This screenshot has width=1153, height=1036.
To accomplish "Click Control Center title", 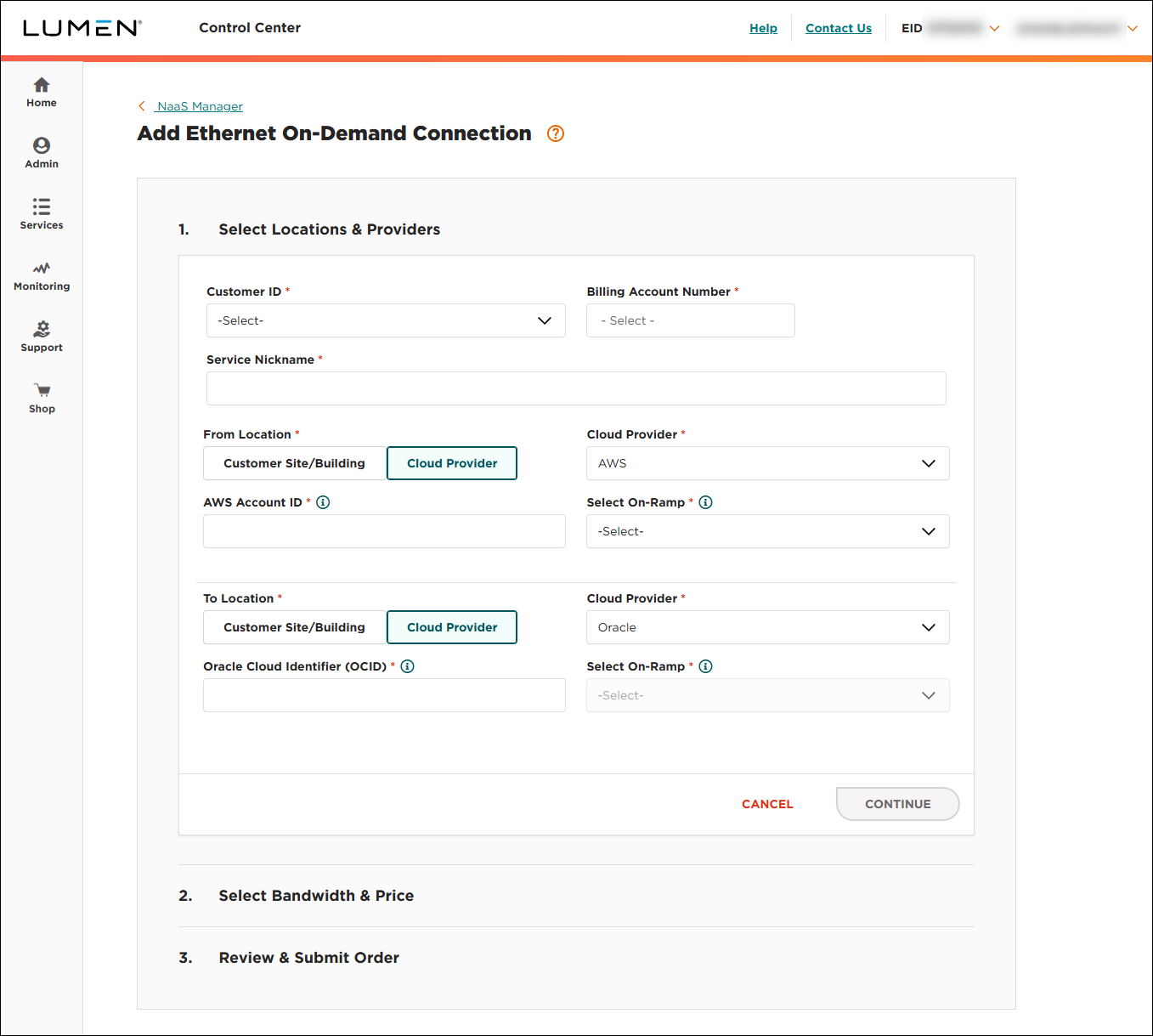I will (250, 27).
